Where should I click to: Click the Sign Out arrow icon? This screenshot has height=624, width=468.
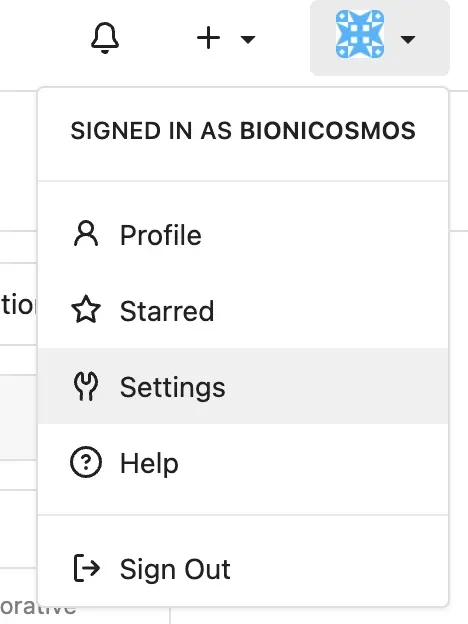87,568
